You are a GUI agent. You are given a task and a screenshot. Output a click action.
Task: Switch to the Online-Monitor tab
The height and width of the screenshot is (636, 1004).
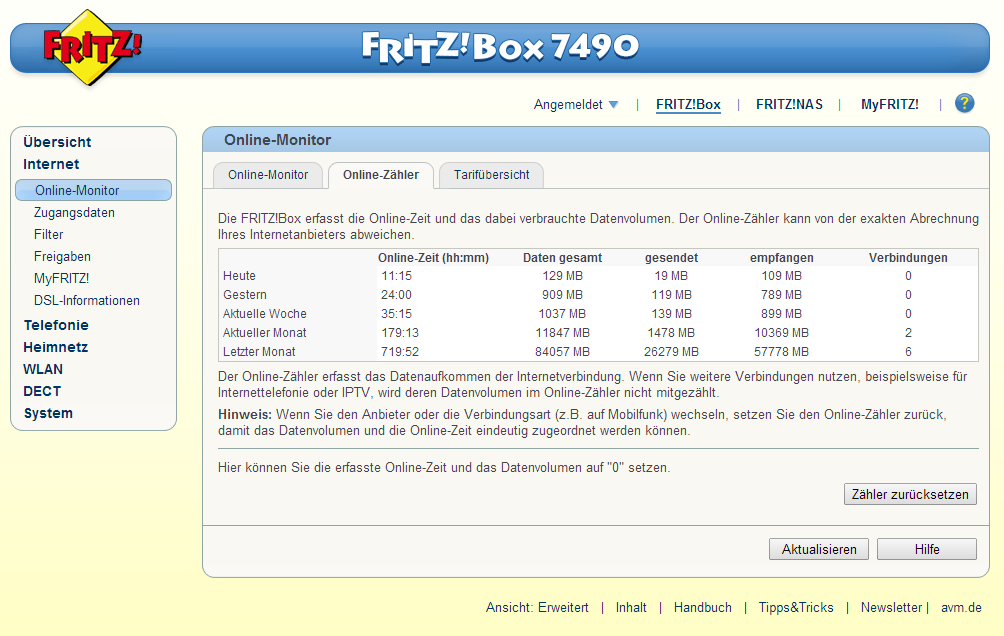[x=267, y=173]
